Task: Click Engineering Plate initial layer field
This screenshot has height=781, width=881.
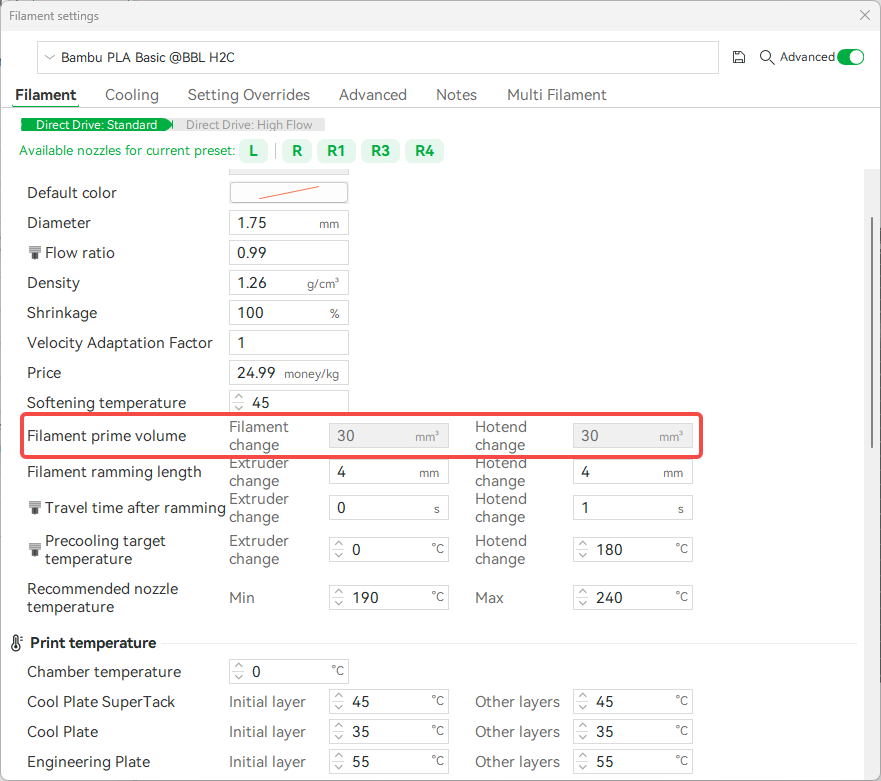Action: pos(389,761)
